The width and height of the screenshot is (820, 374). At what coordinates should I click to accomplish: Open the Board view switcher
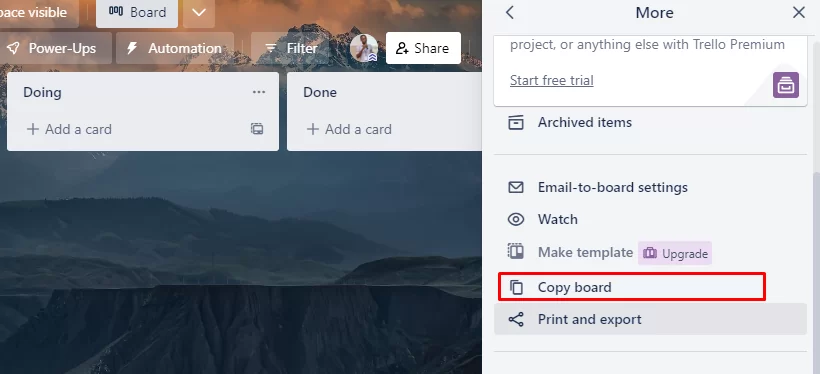[137, 13]
